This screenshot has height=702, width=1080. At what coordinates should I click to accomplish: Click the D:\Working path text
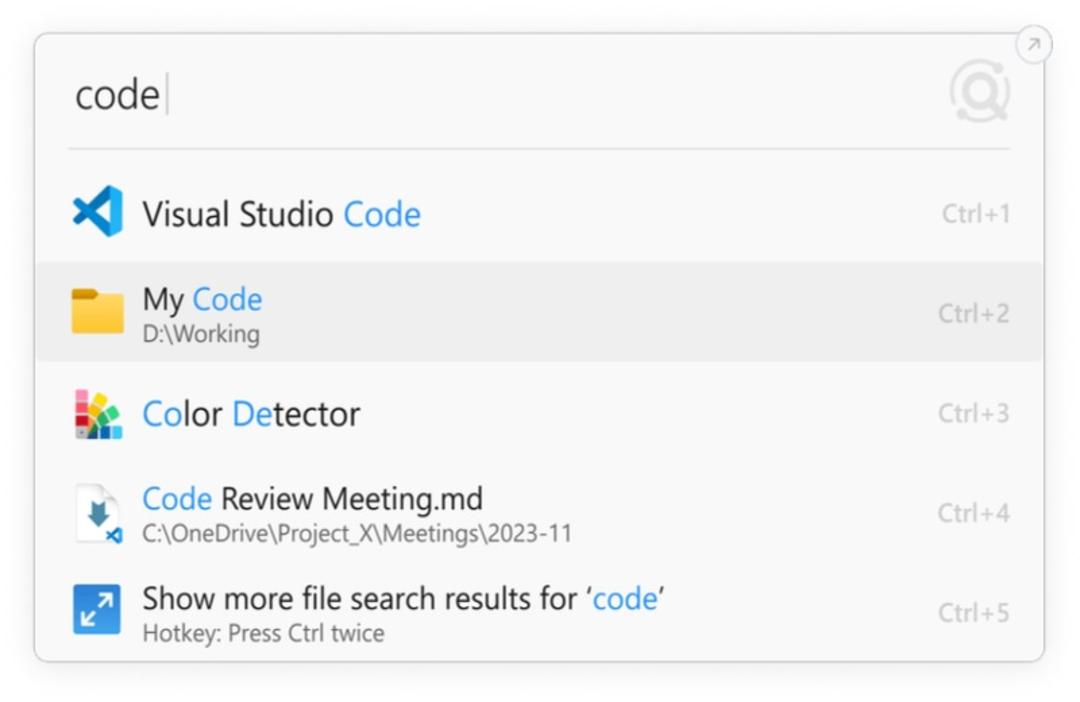201,334
